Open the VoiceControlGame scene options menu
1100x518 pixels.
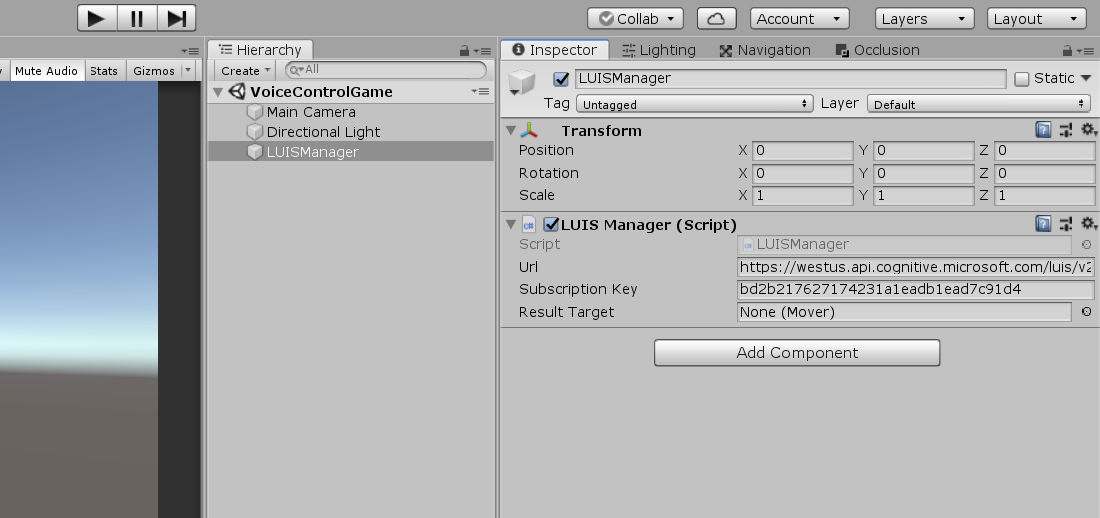480,91
